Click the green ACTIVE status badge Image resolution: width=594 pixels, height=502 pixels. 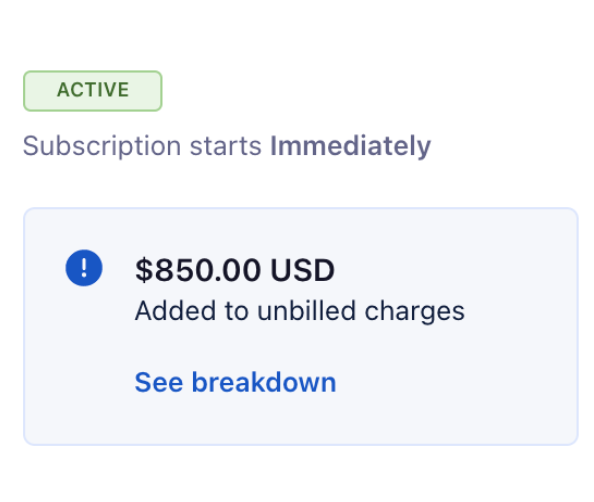(x=93, y=91)
